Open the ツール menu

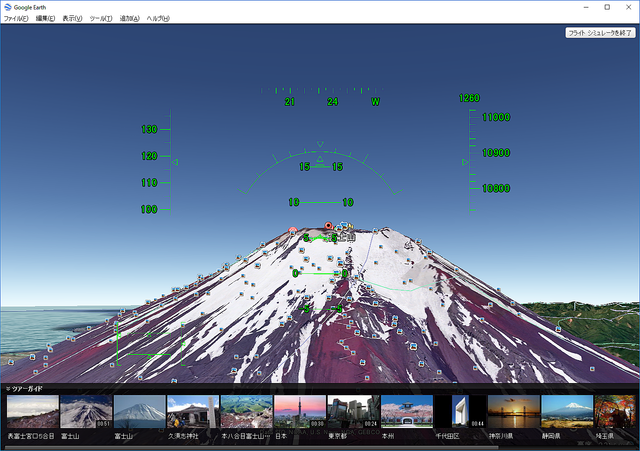coord(101,18)
